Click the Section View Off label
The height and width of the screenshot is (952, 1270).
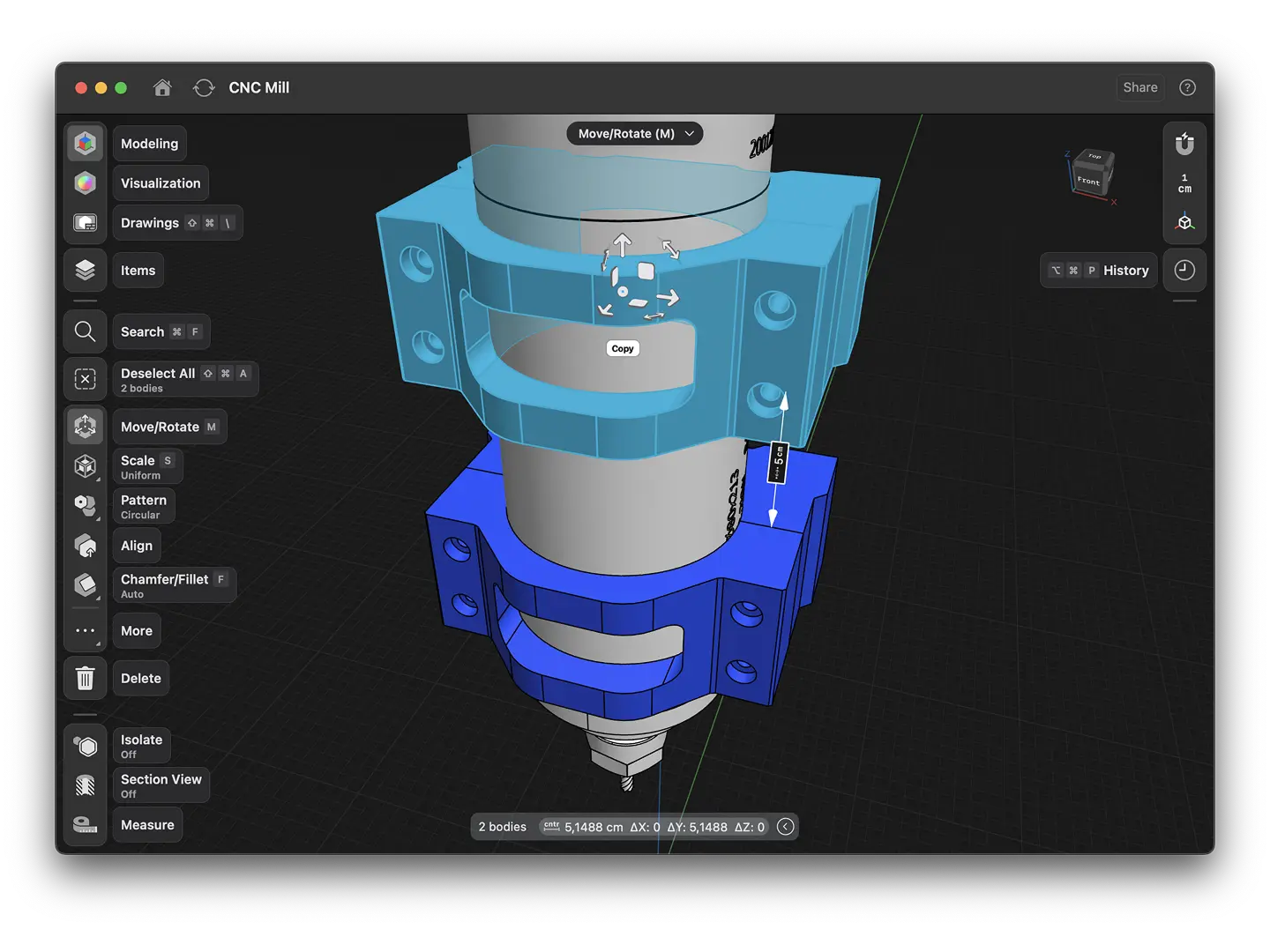click(161, 785)
